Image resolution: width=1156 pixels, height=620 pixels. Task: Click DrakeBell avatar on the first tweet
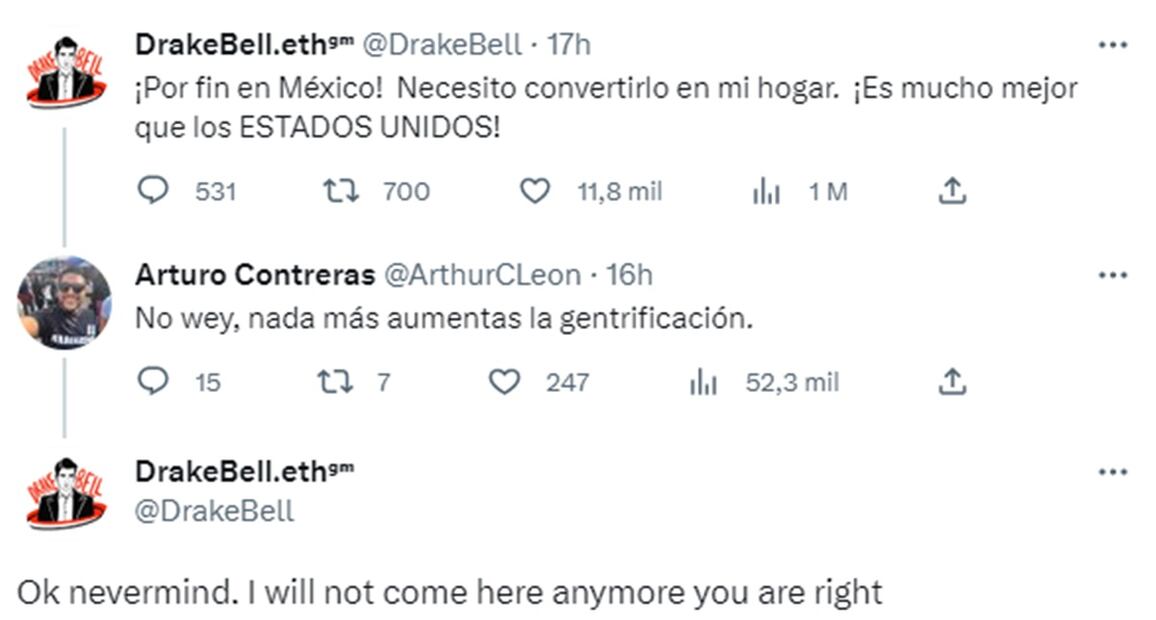point(65,72)
